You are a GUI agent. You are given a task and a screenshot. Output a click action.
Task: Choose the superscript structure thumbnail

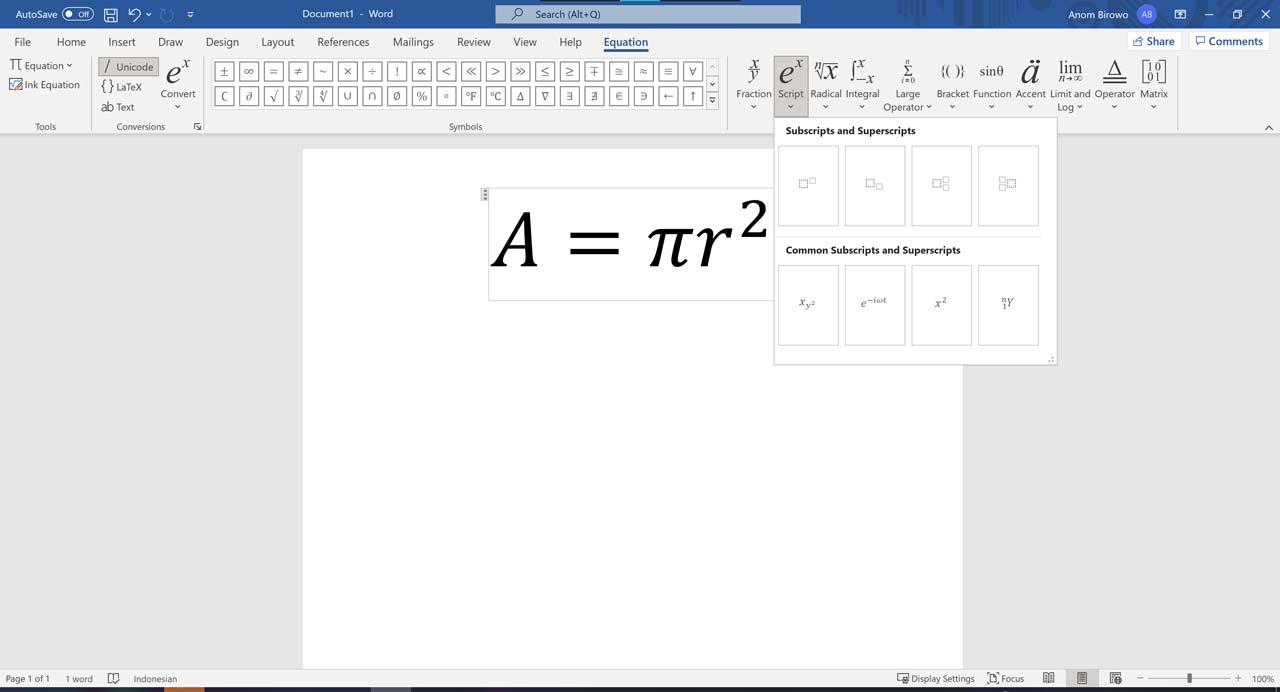808,185
